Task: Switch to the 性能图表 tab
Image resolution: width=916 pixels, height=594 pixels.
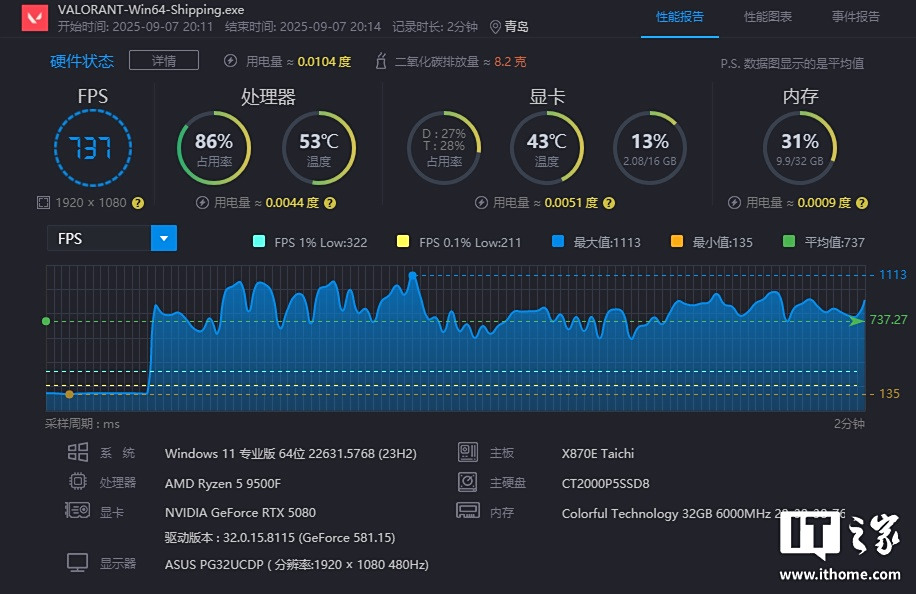Action: (768, 17)
